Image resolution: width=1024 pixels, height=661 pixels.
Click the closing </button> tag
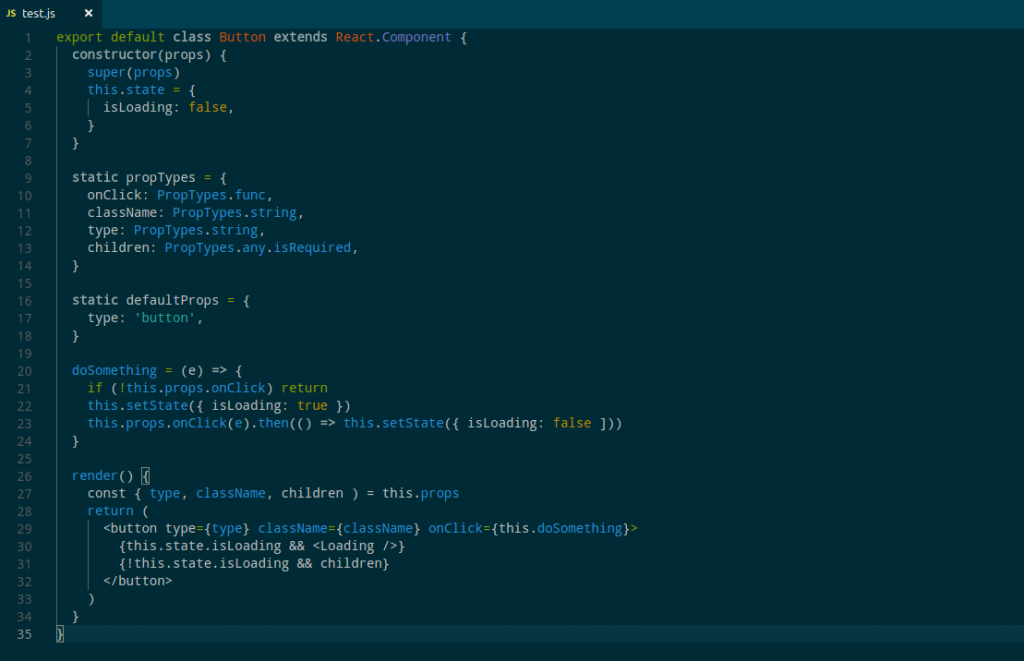tap(137, 581)
